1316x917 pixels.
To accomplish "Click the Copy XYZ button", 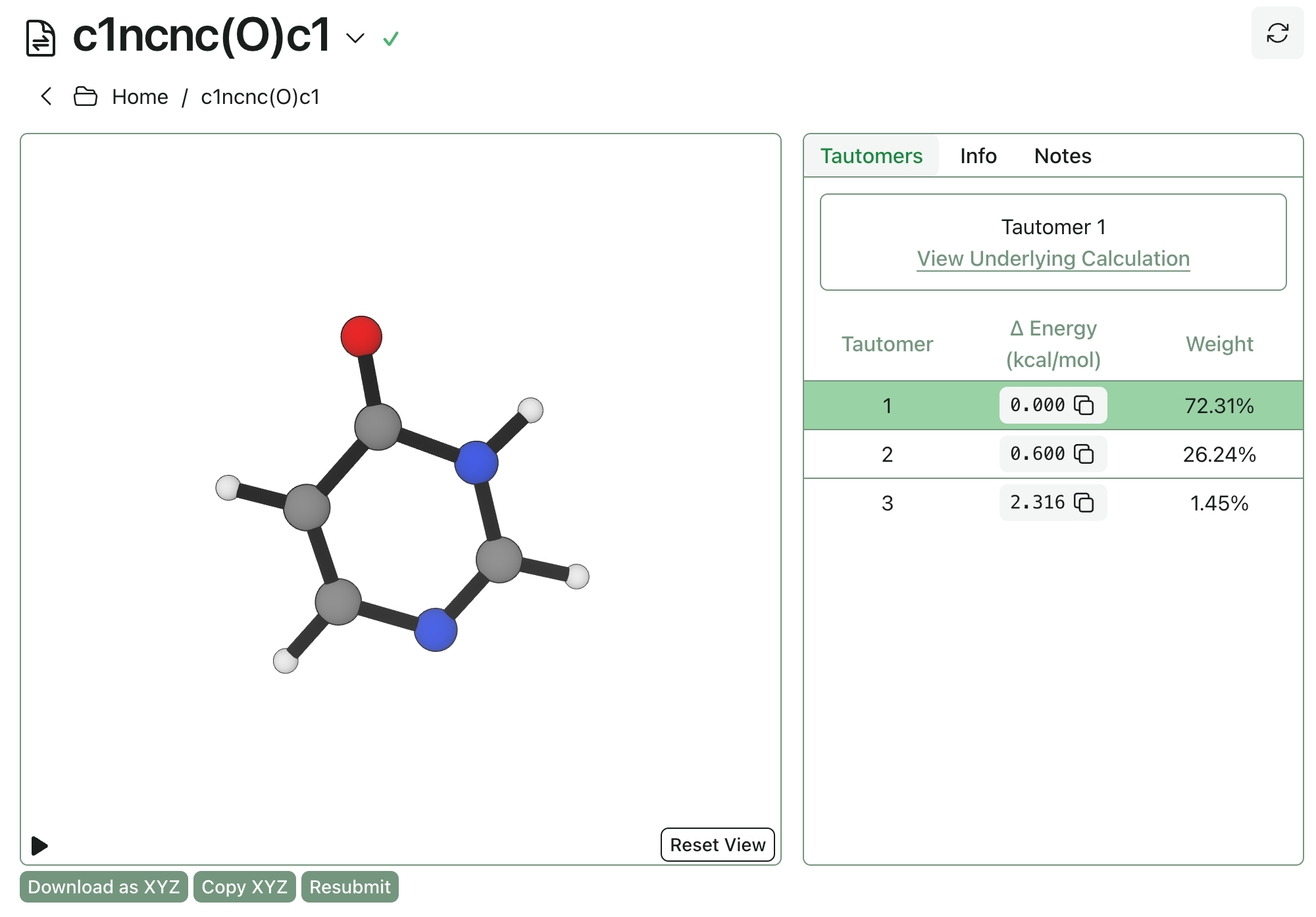I will point(244,887).
